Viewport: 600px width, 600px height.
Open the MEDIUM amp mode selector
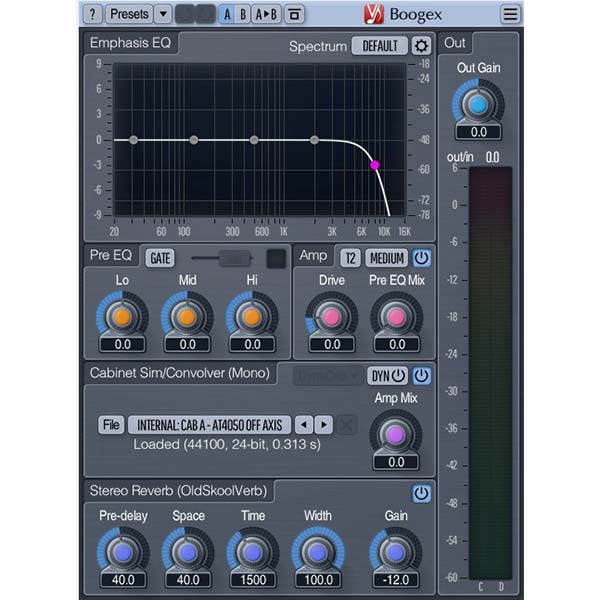[x=386, y=258]
